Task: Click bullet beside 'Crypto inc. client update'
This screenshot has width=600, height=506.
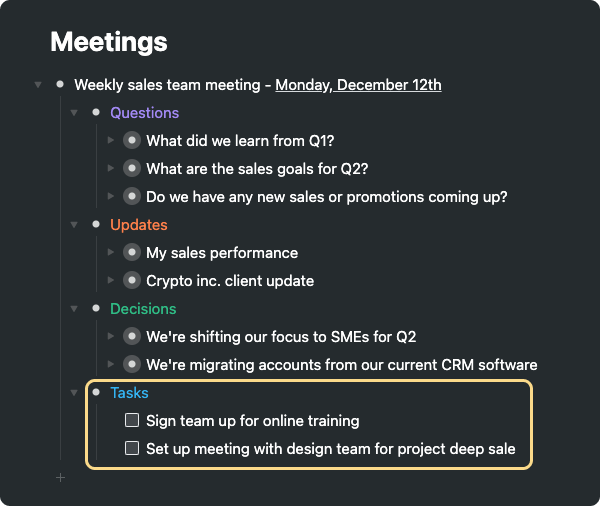Action: coord(131,281)
